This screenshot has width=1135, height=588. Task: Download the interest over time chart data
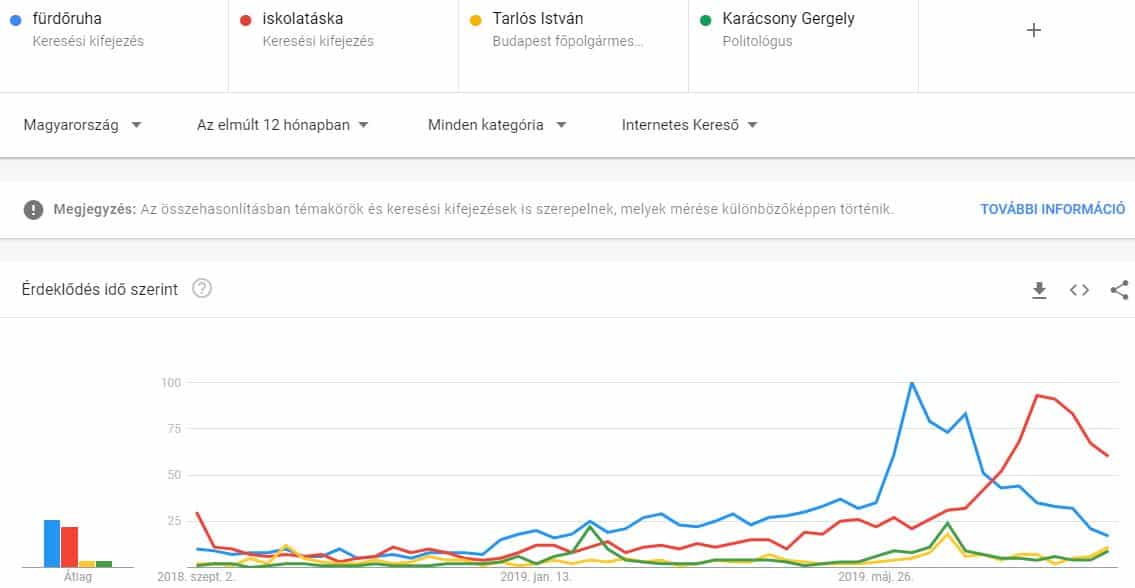(x=1039, y=290)
